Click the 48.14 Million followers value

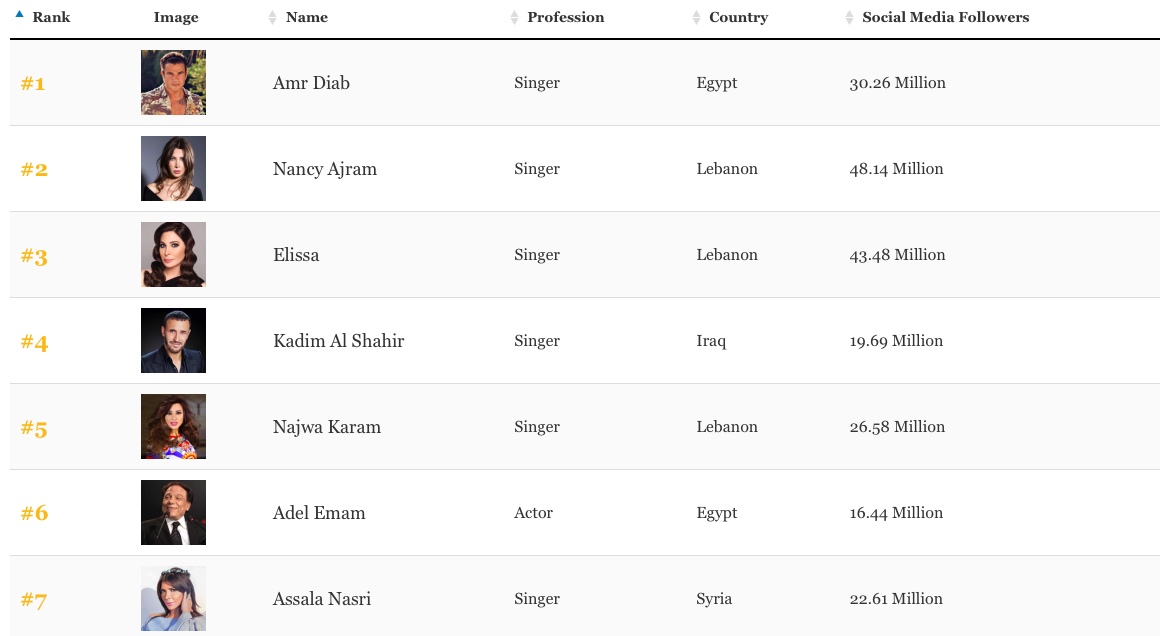pos(896,169)
